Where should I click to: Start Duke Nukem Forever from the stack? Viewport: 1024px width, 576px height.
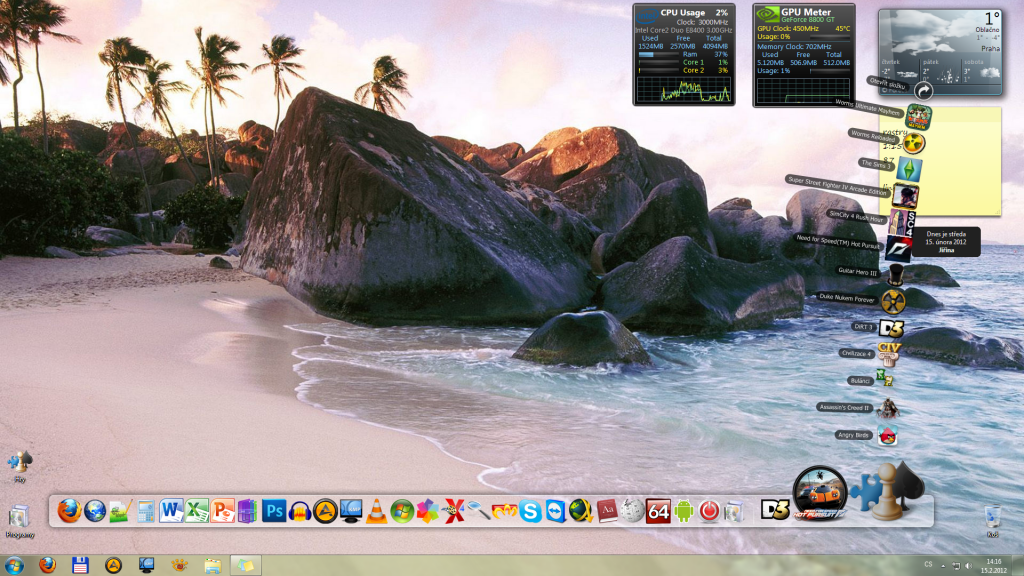click(x=893, y=301)
